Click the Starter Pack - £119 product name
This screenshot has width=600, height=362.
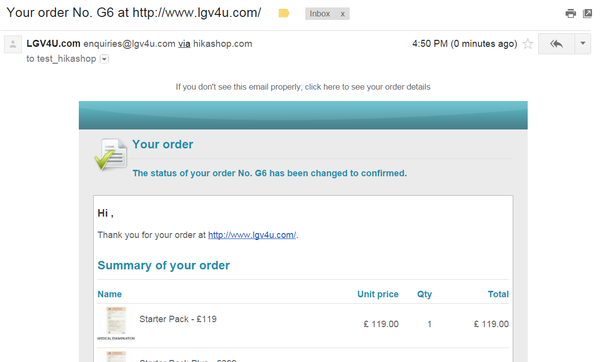click(x=178, y=319)
